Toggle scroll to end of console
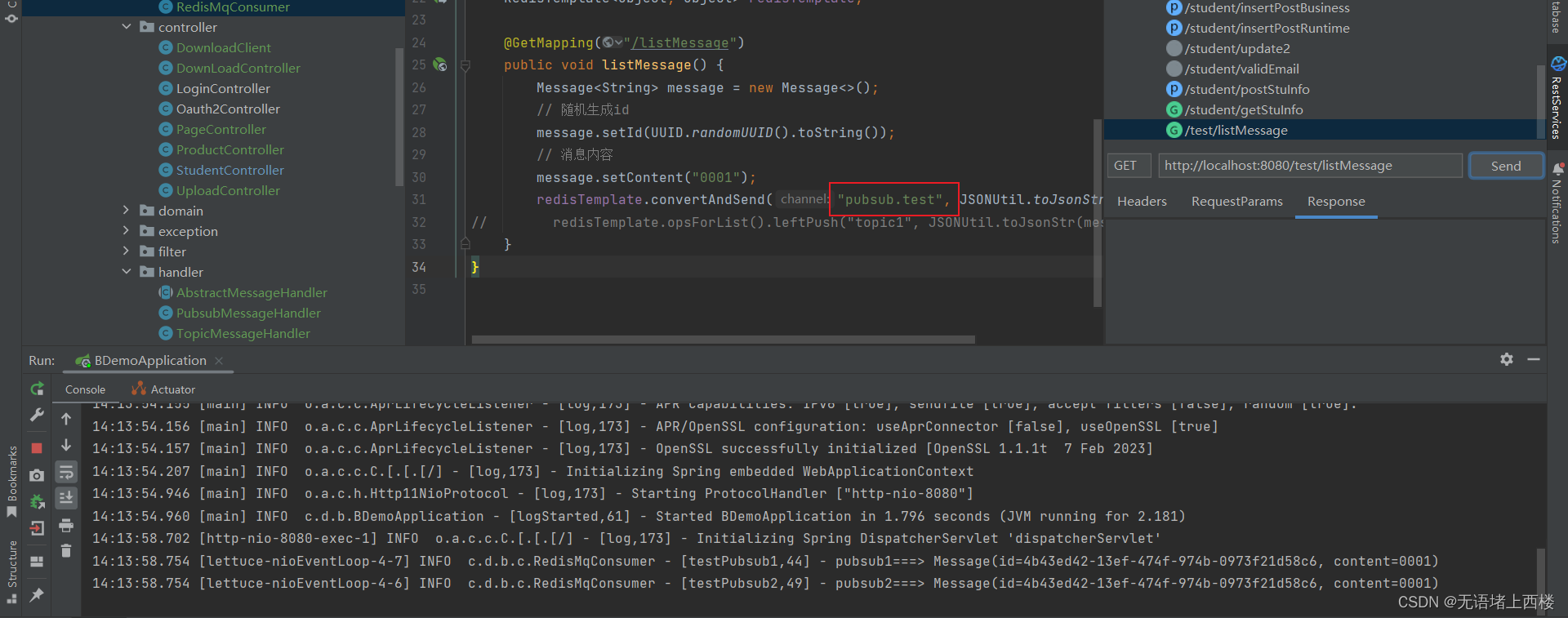Image resolution: width=1568 pixels, height=618 pixels. coord(66,498)
